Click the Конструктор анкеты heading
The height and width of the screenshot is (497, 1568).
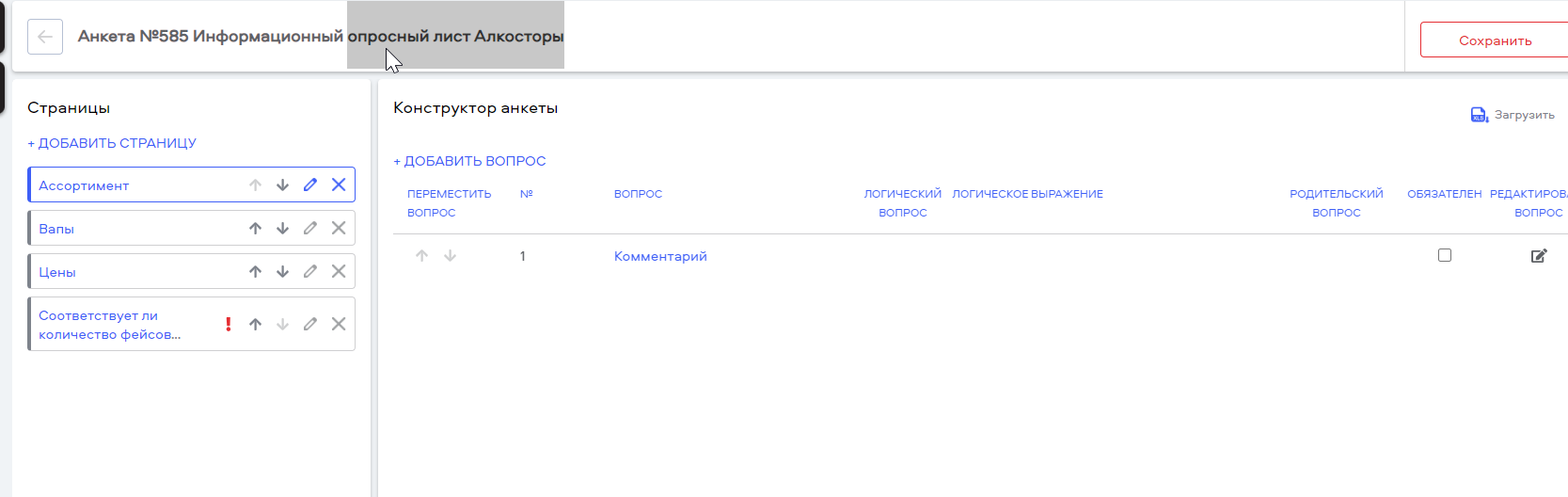475,107
